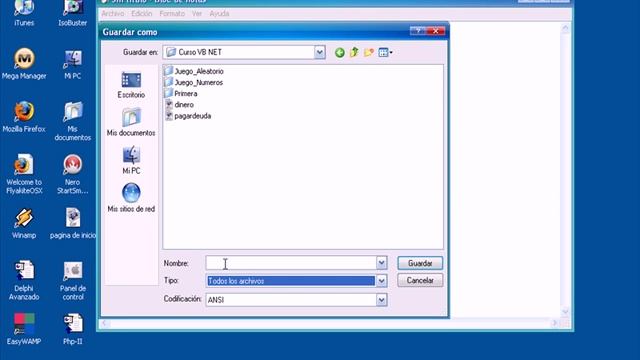Select the Juego_Aleatorio folder

click(x=194, y=71)
